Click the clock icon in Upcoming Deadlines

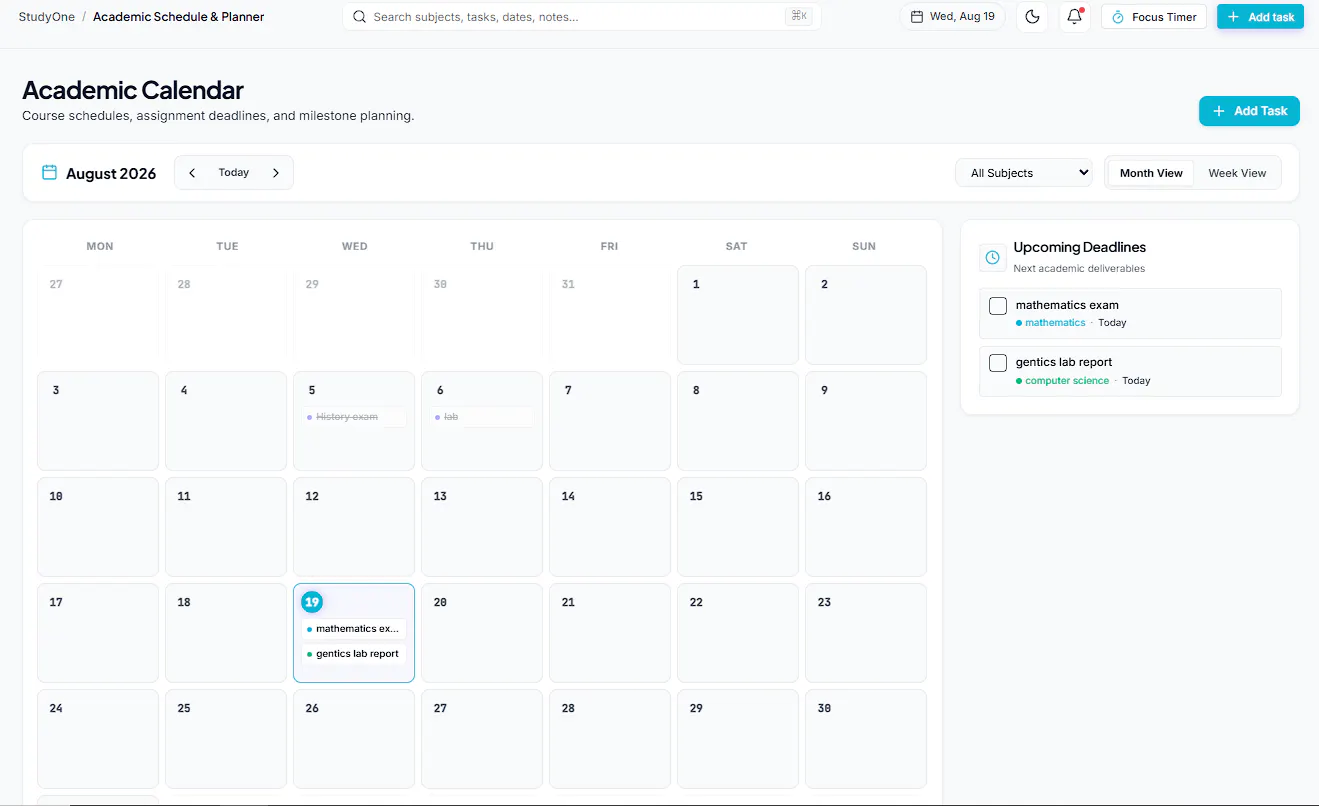tap(992, 257)
